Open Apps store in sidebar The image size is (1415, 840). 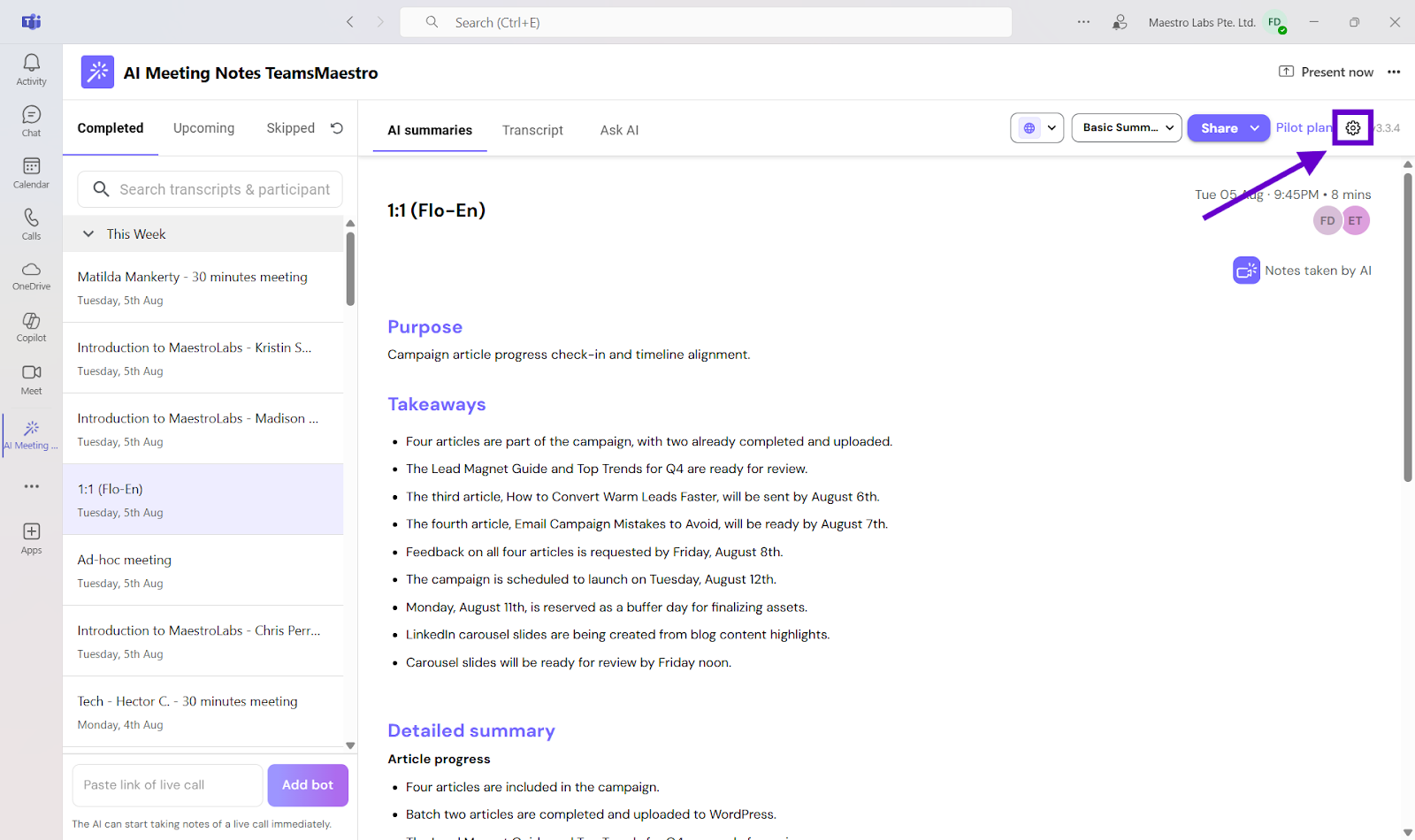click(31, 538)
